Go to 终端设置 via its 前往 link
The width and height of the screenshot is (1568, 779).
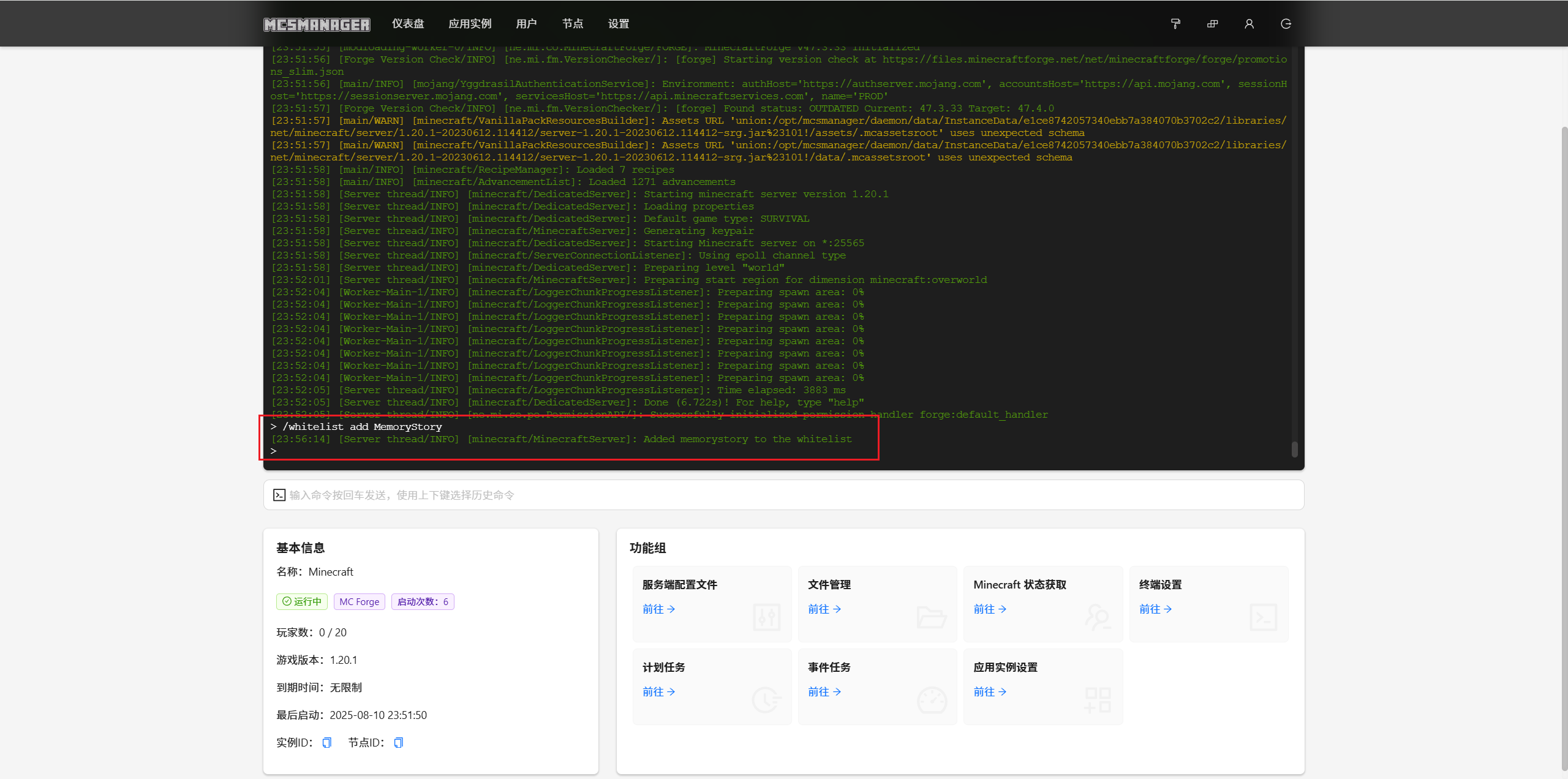1155,609
